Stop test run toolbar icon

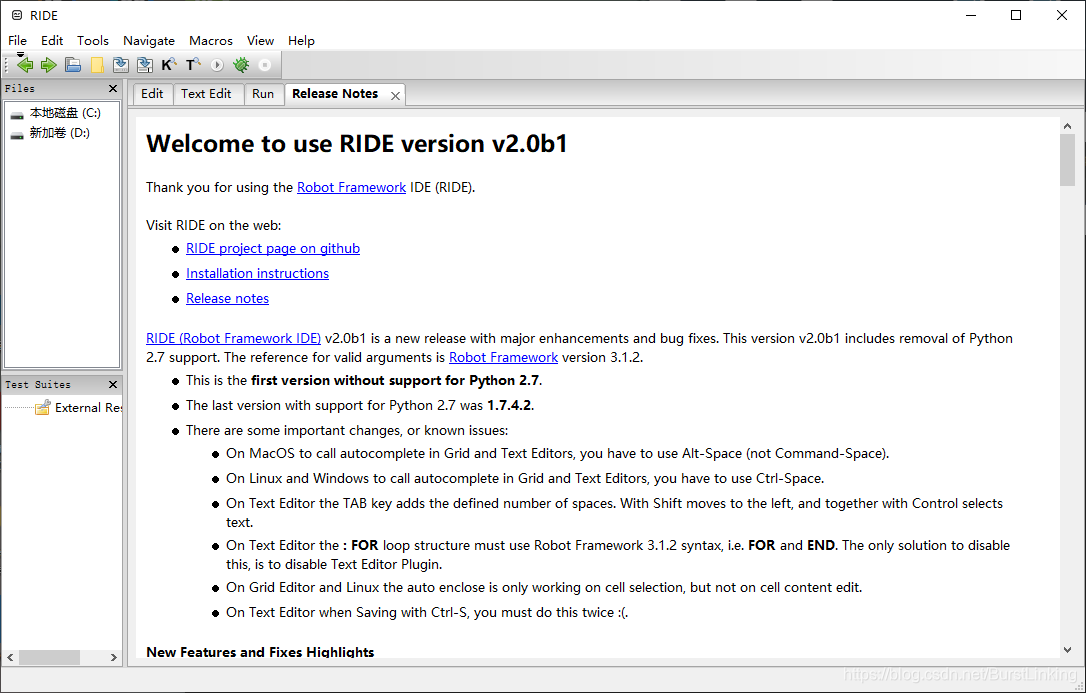coord(265,65)
